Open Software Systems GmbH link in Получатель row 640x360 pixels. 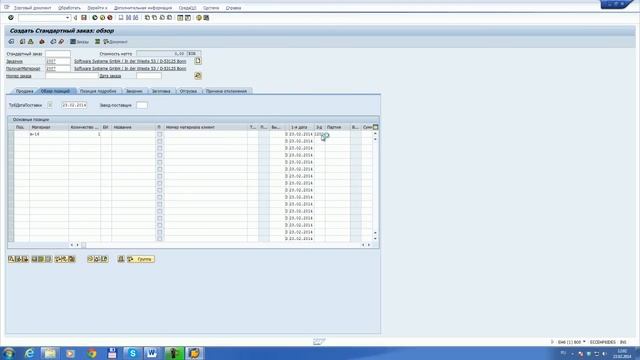tap(130, 69)
